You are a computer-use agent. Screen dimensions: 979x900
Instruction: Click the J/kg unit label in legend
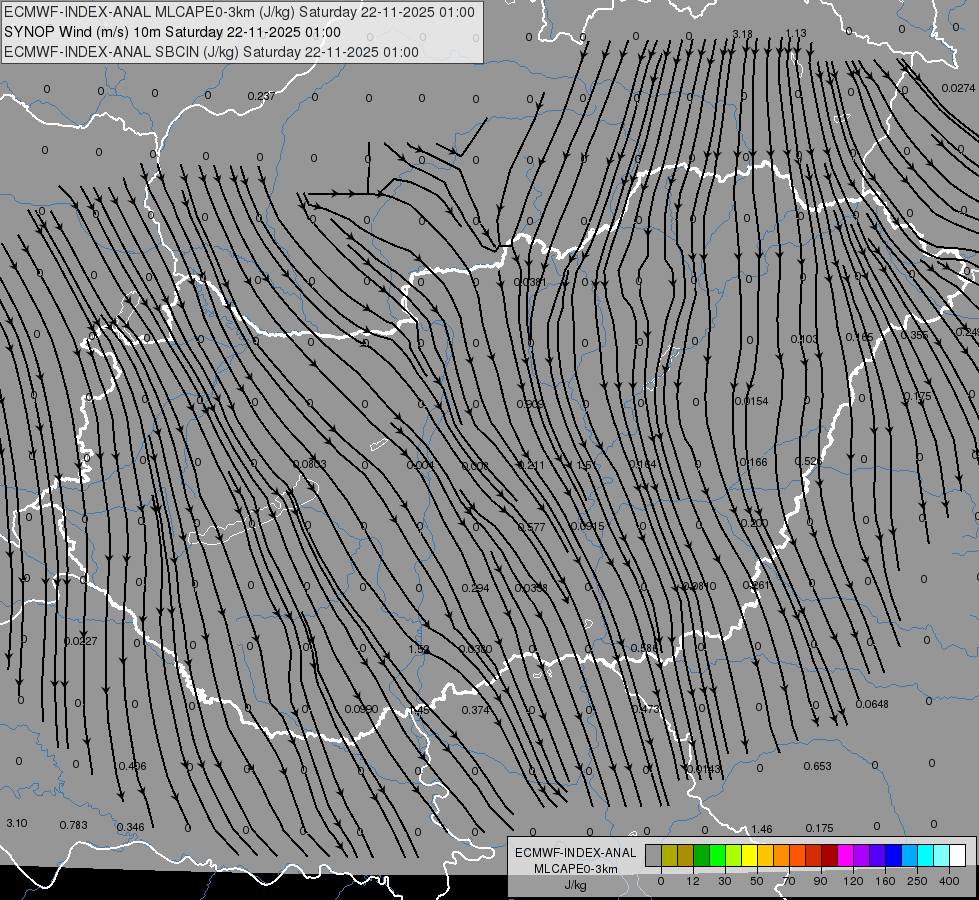pos(576,885)
